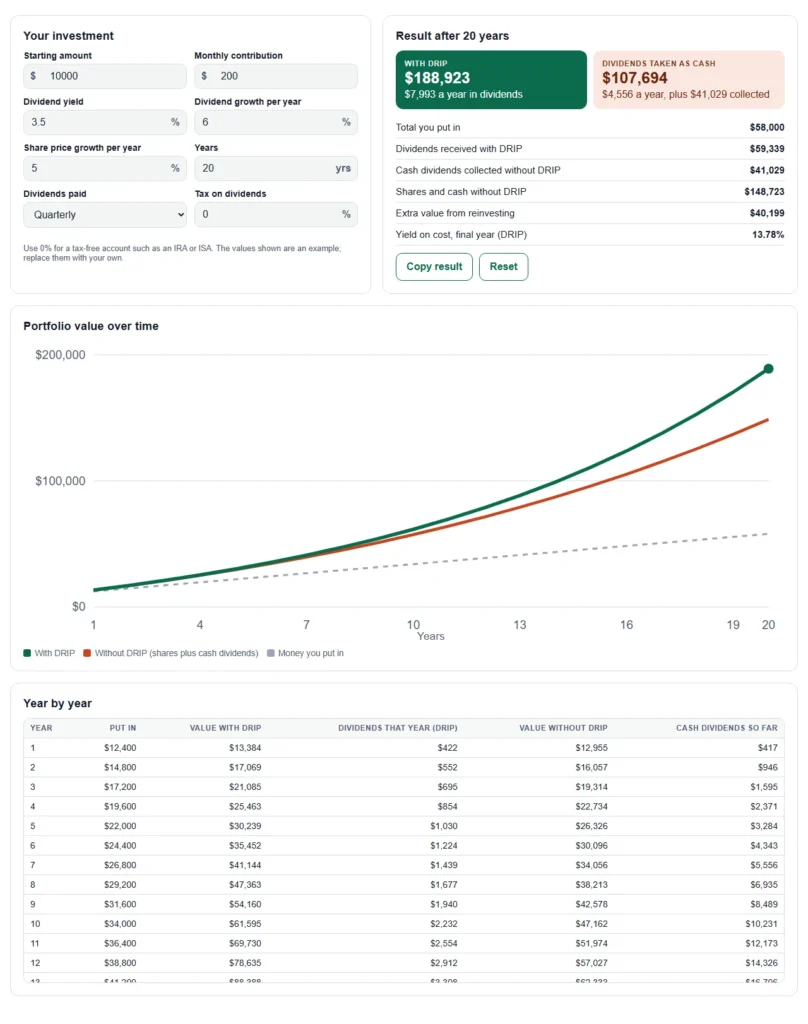Image resolution: width=808 pixels, height=1024 pixels.
Task: Click the YEAR column header
Action: point(41,728)
